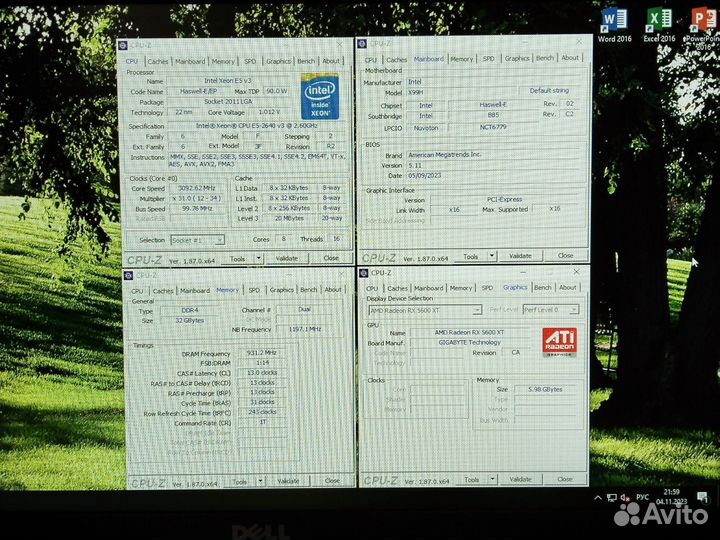Click Validate in Mainboard window
The height and width of the screenshot is (540, 720).
pyautogui.click(x=520, y=256)
